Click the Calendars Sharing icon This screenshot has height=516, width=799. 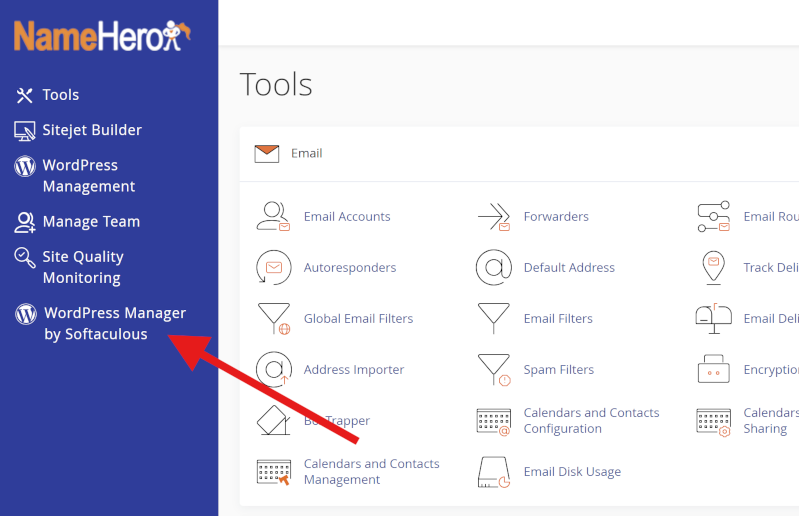(713, 422)
